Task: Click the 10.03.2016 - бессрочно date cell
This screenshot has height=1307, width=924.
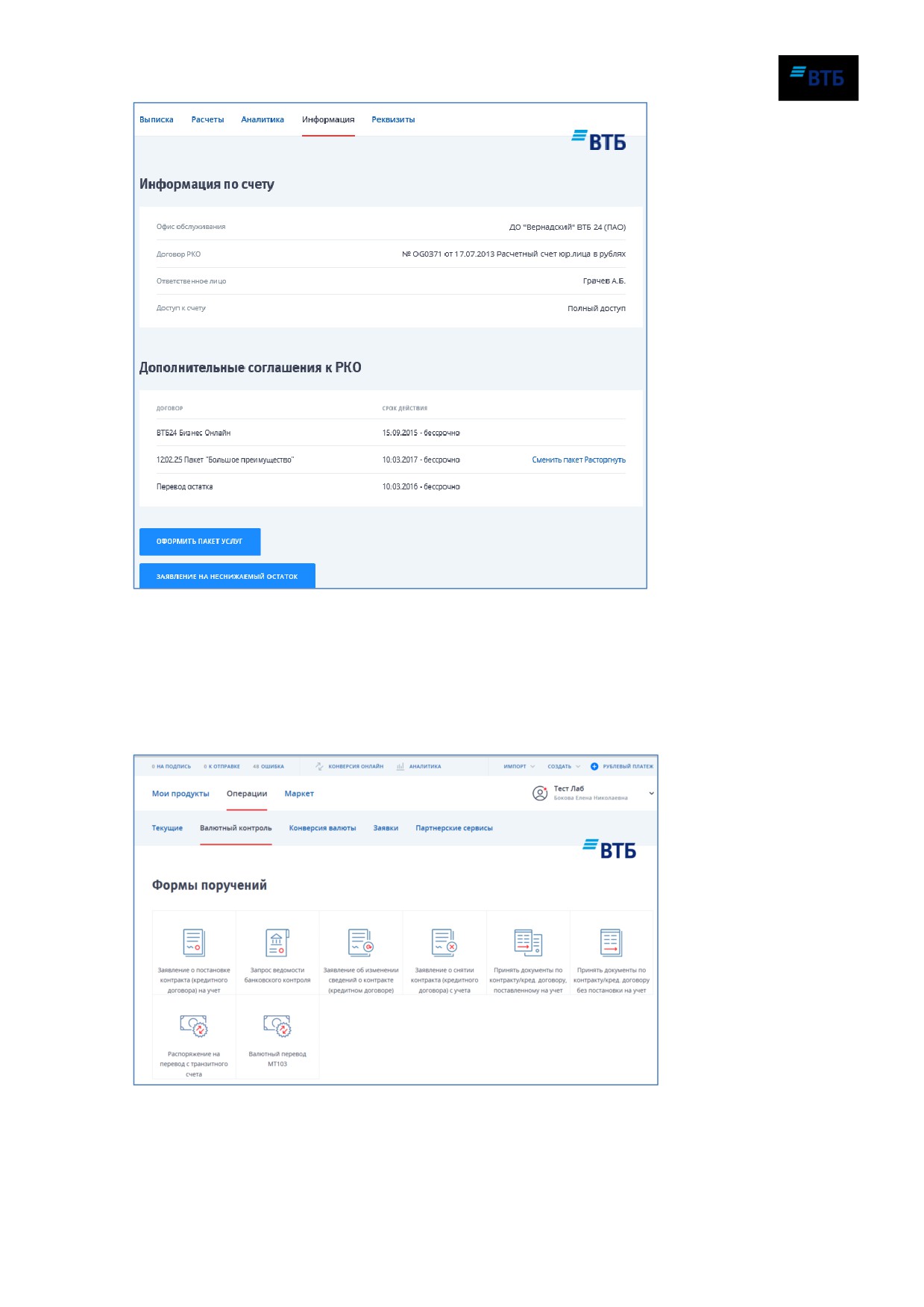Action: pos(421,486)
